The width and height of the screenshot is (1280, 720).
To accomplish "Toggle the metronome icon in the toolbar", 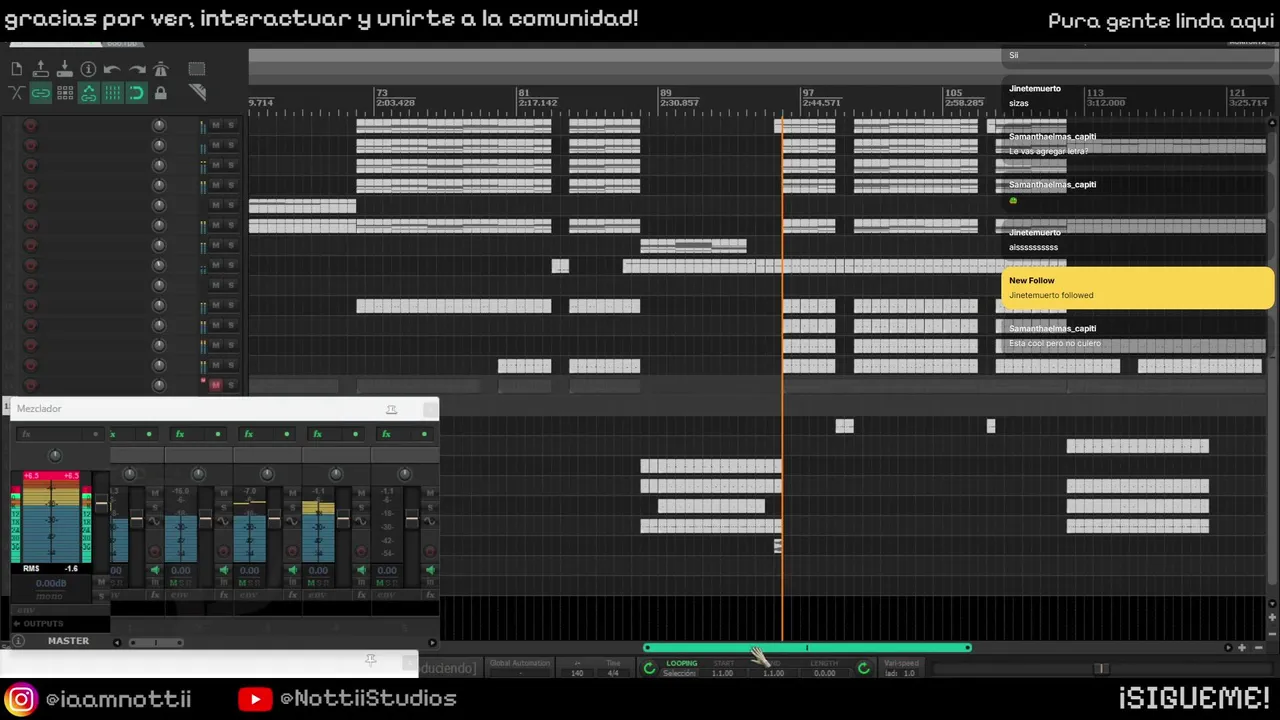I will point(161,69).
